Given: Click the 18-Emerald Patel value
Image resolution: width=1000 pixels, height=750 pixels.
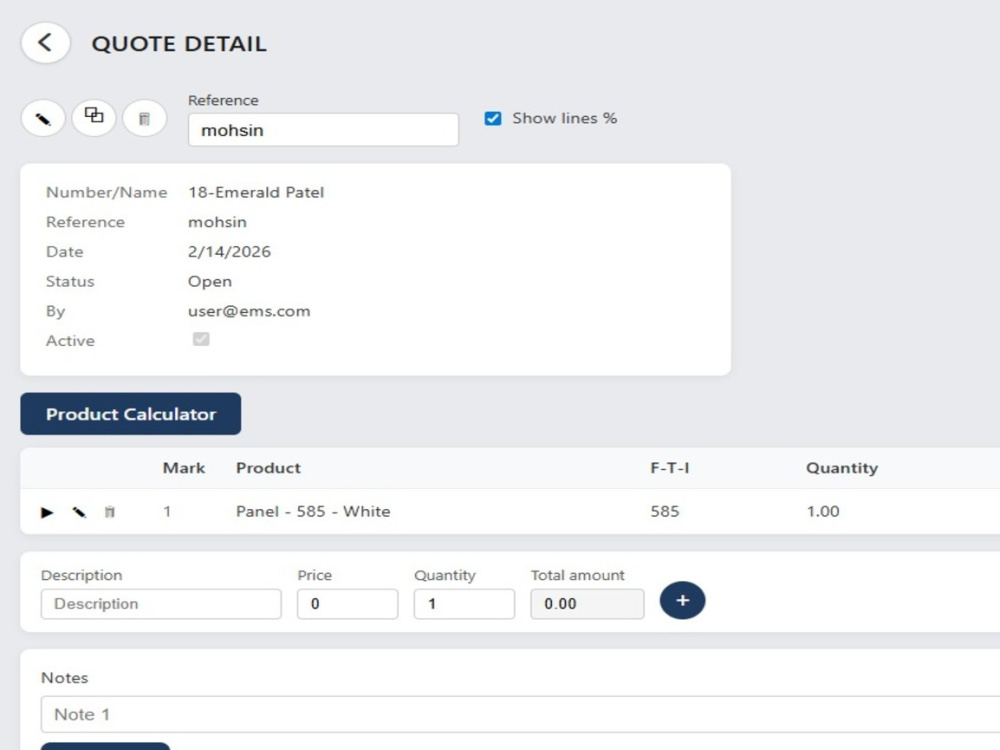Looking at the screenshot, I should [256, 193].
